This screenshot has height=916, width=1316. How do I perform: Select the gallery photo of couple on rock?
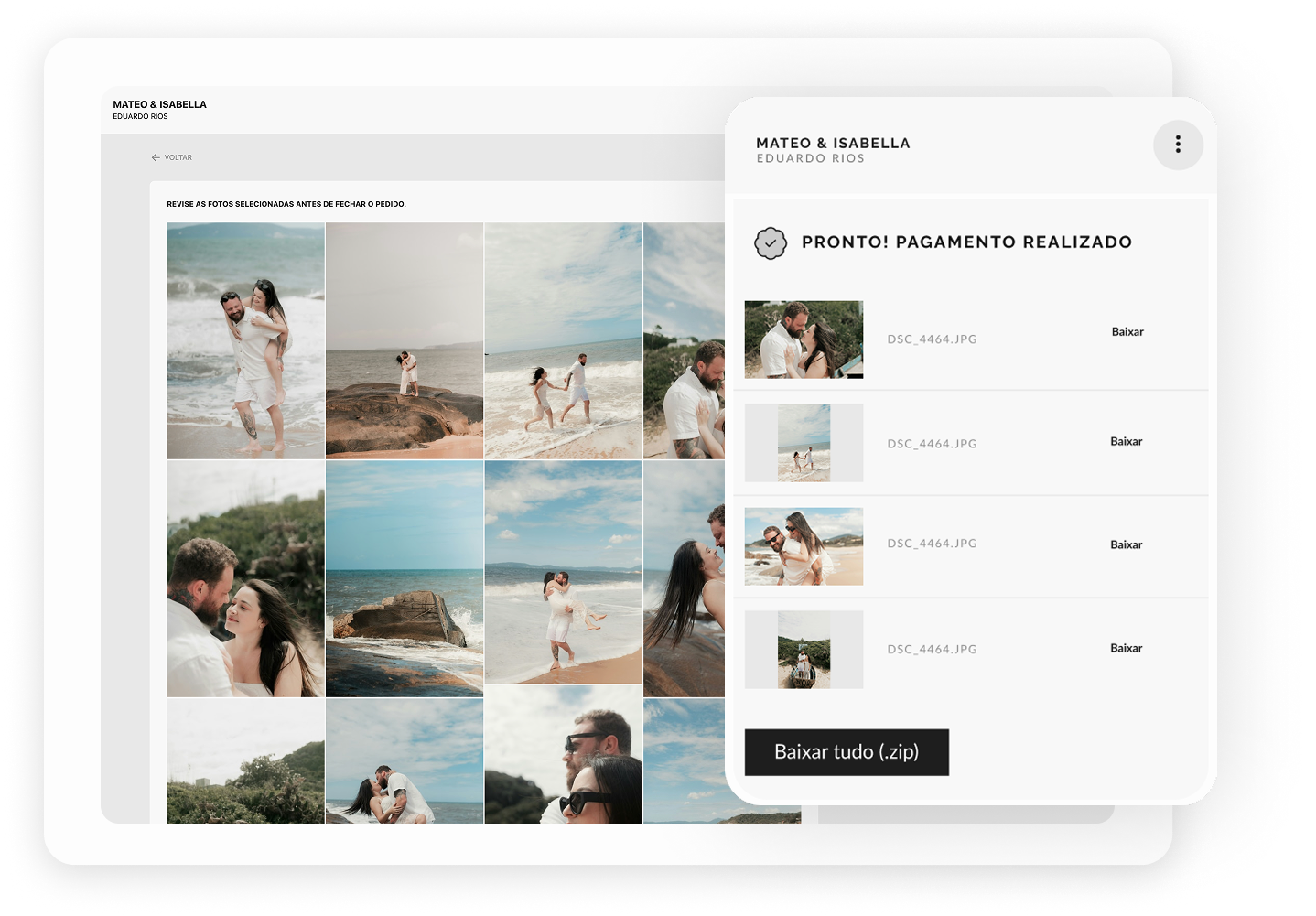405,340
